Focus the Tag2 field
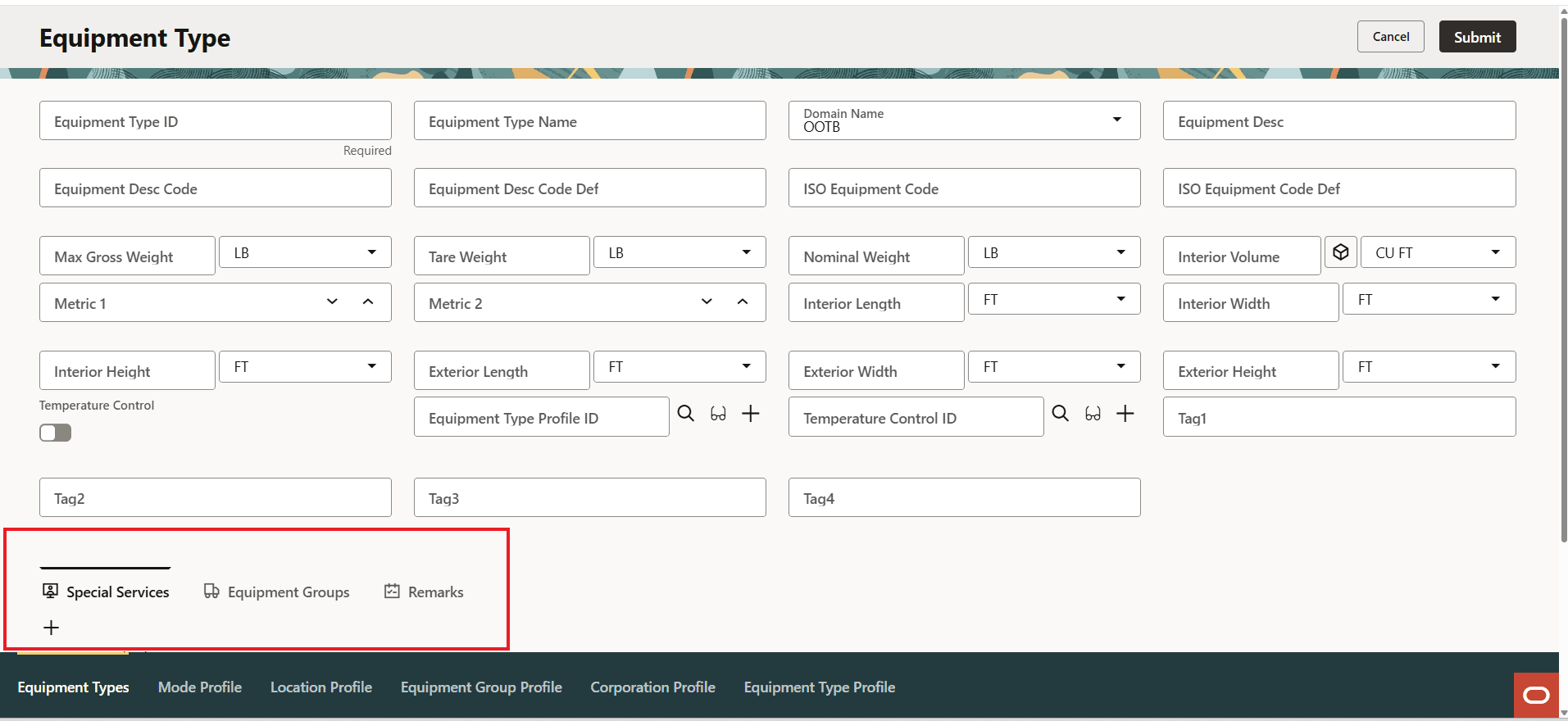This screenshot has height=721, width=1568. [x=216, y=497]
